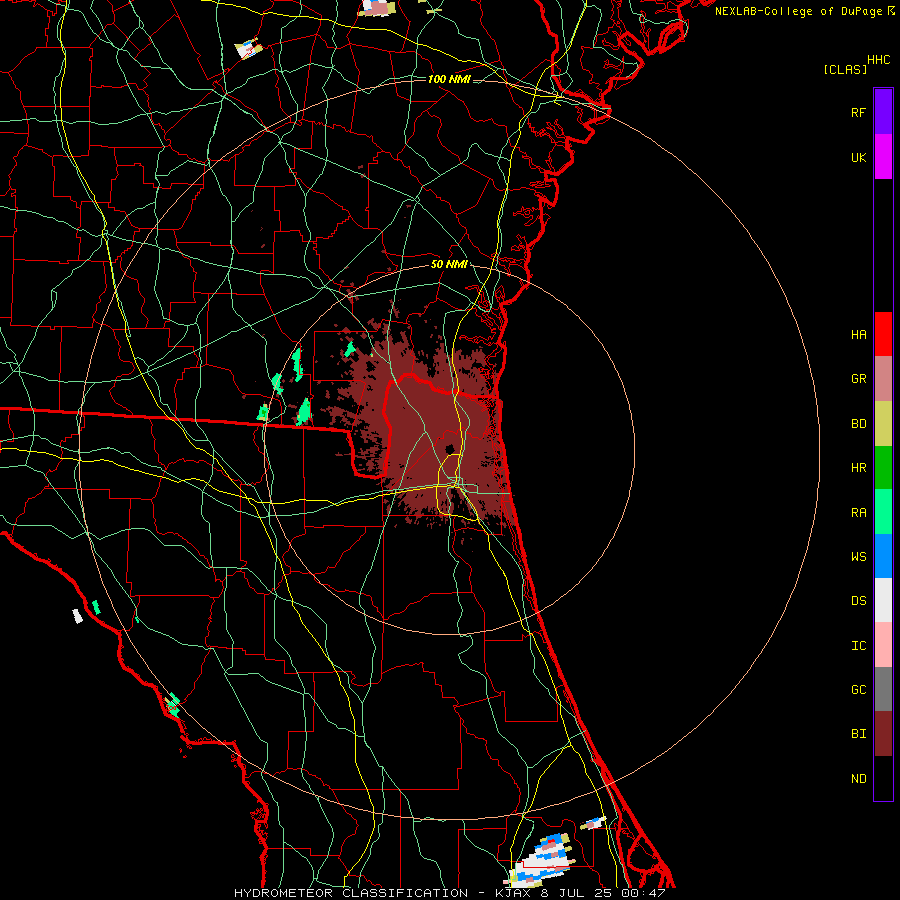Click the "100 NMI" range ring label
Image resolution: width=900 pixels, height=900 pixels.
449,79
